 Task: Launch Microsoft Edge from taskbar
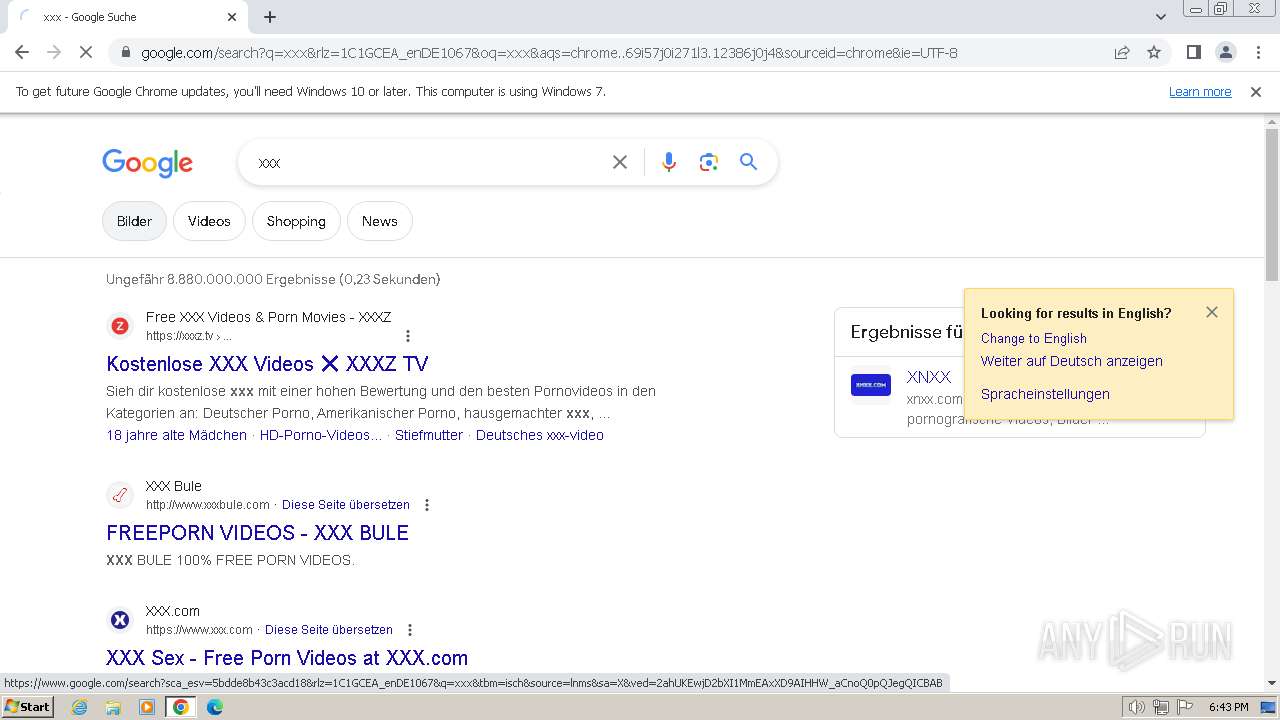click(x=214, y=707)
